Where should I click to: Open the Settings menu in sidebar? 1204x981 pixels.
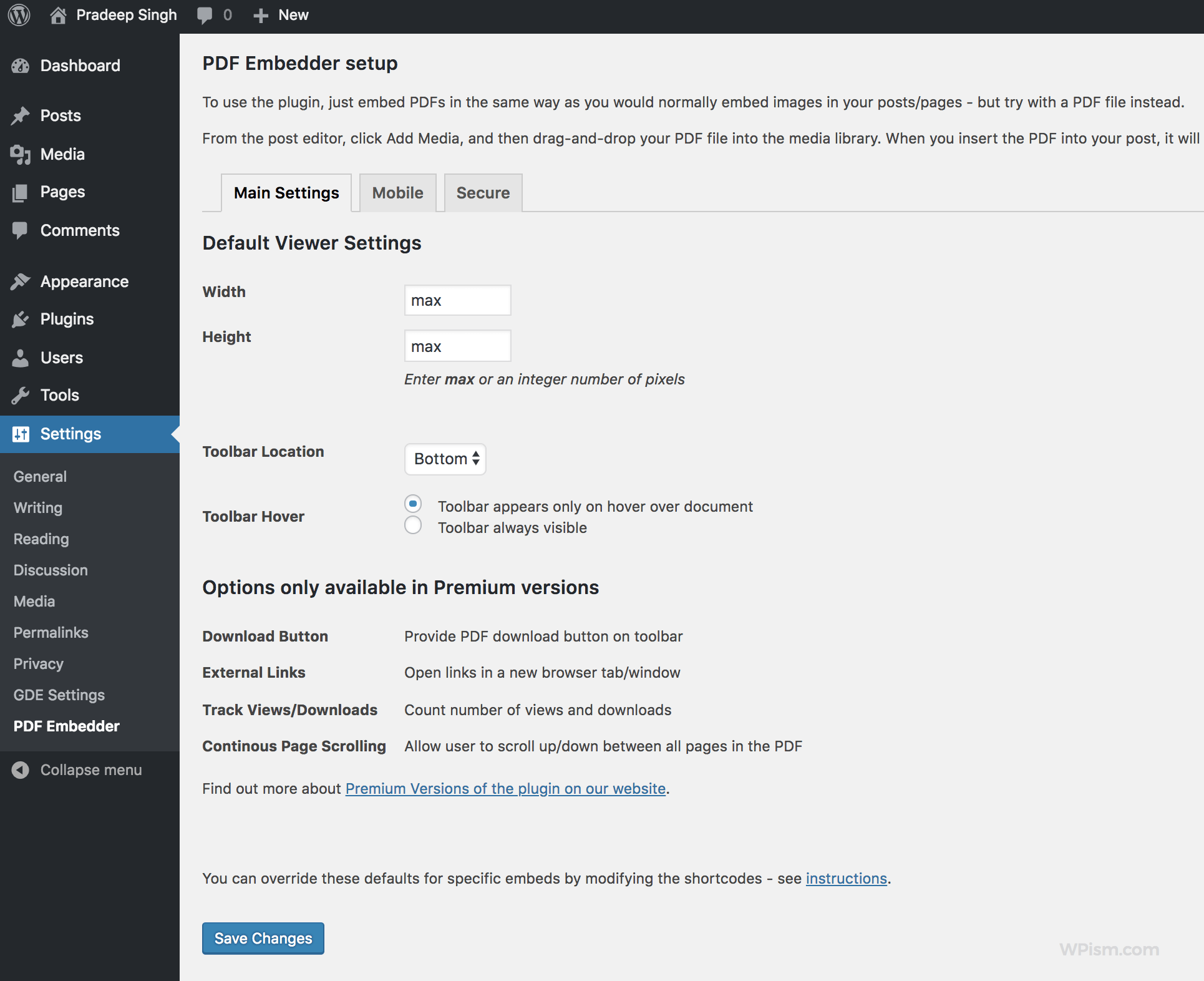pyautogui.click(x=70, y=434)
